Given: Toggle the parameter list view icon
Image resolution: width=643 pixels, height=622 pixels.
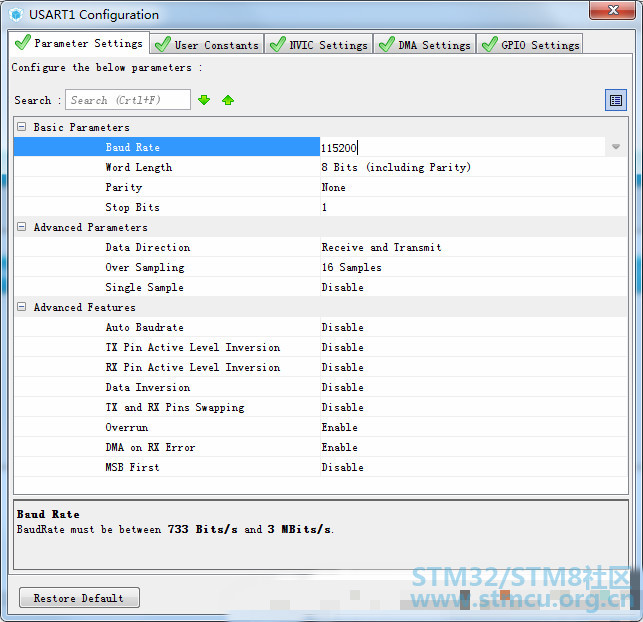Looking at the screenshot, I should 616,100.
